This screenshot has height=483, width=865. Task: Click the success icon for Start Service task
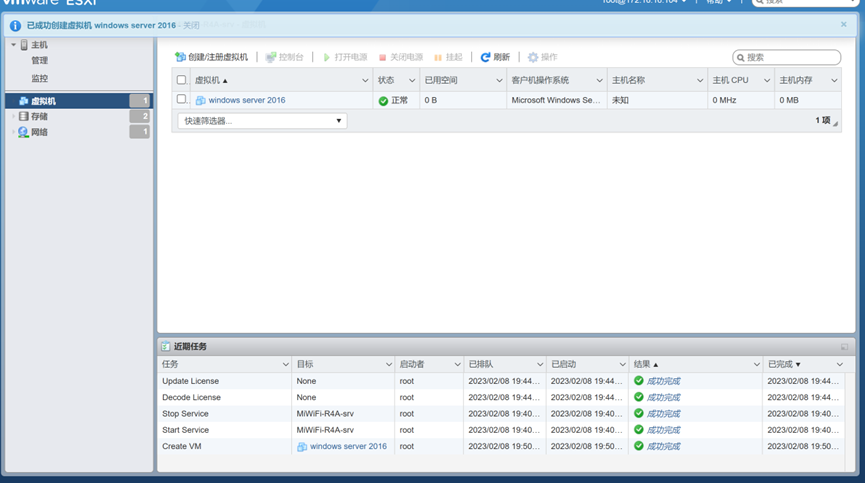click(639, 430)
